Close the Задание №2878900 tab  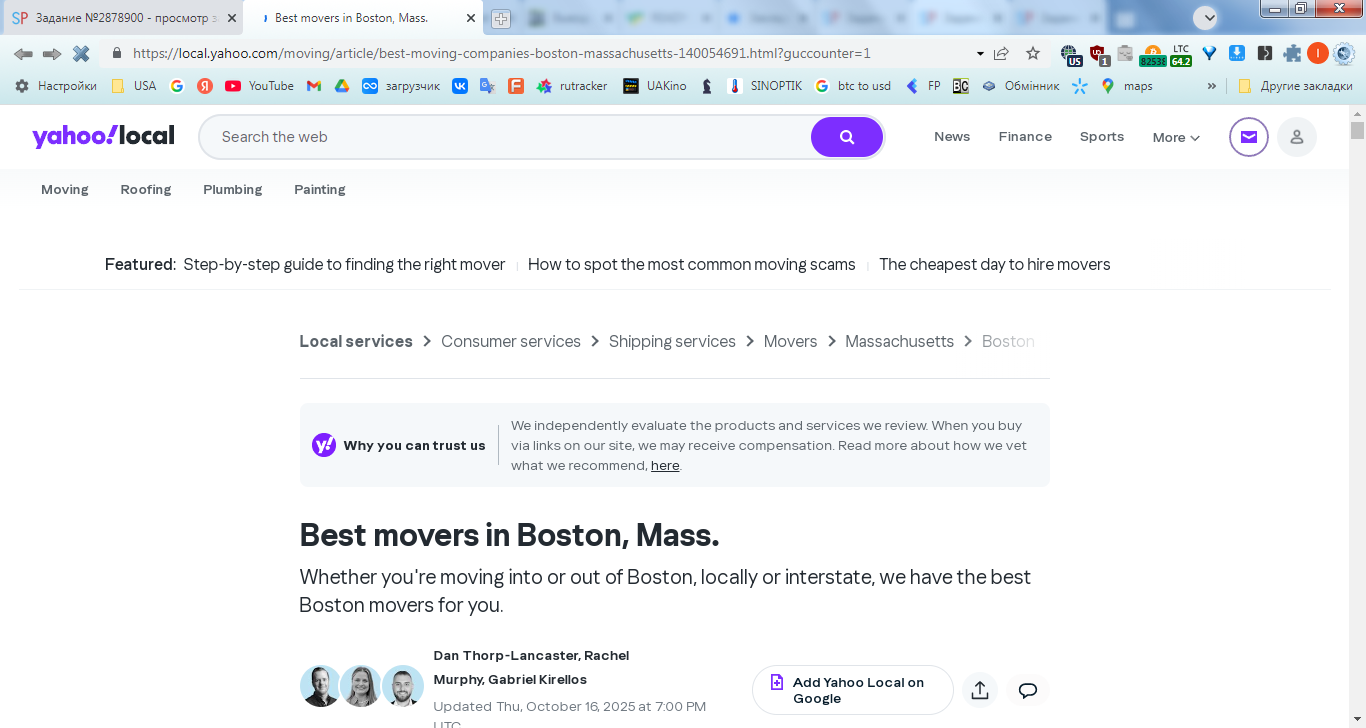(232, 18)
